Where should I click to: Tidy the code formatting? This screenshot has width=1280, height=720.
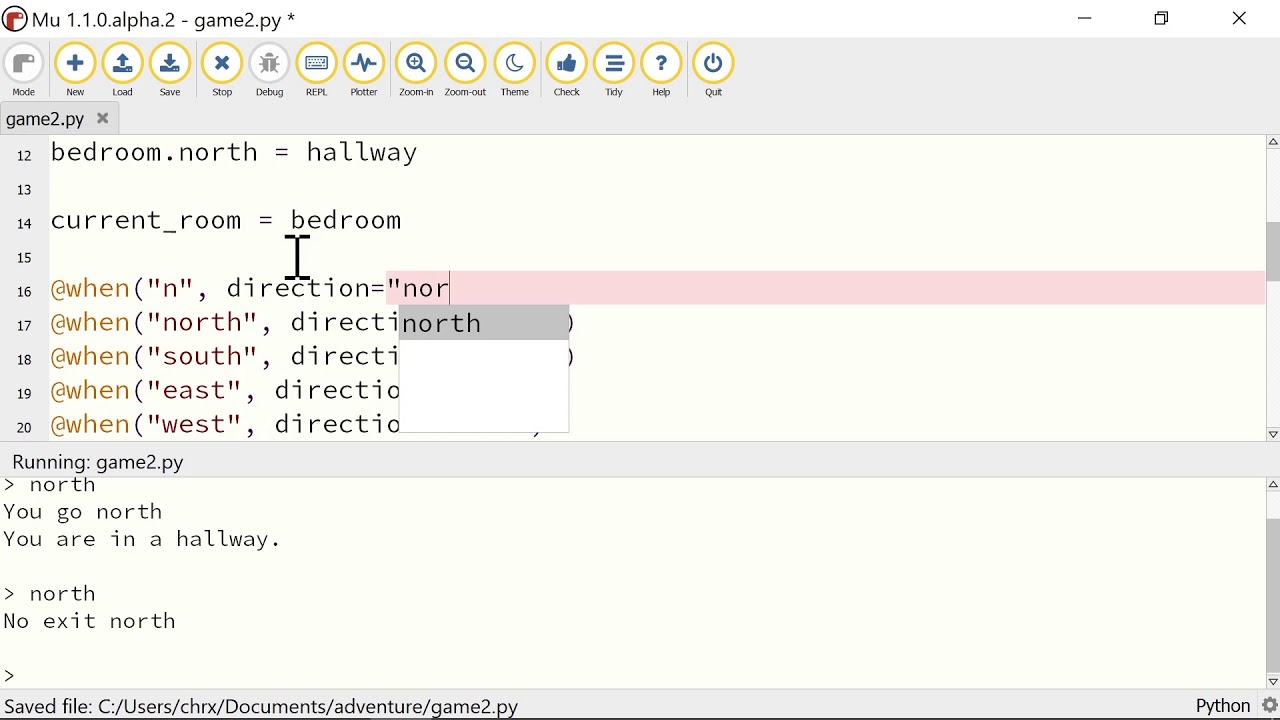coord(616,70)
